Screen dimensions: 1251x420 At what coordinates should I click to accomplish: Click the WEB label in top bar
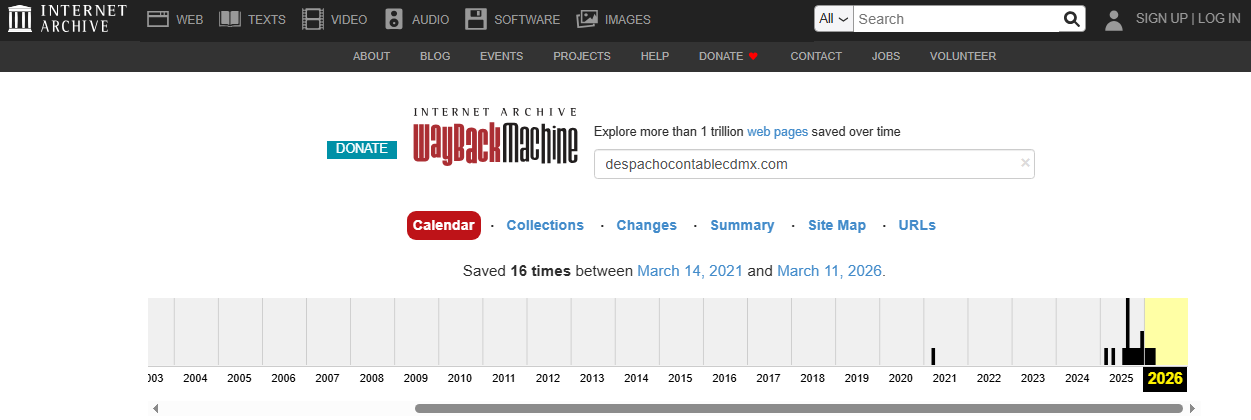tap(190, 19)
